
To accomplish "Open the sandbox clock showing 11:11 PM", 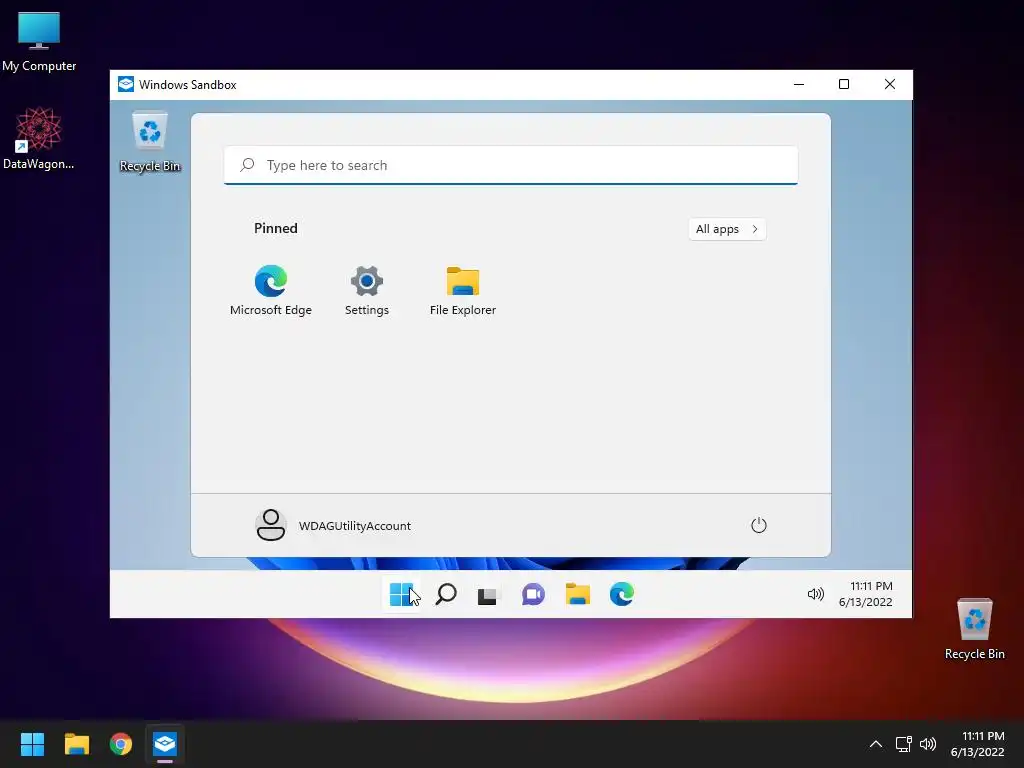I will tap(866, 594).
